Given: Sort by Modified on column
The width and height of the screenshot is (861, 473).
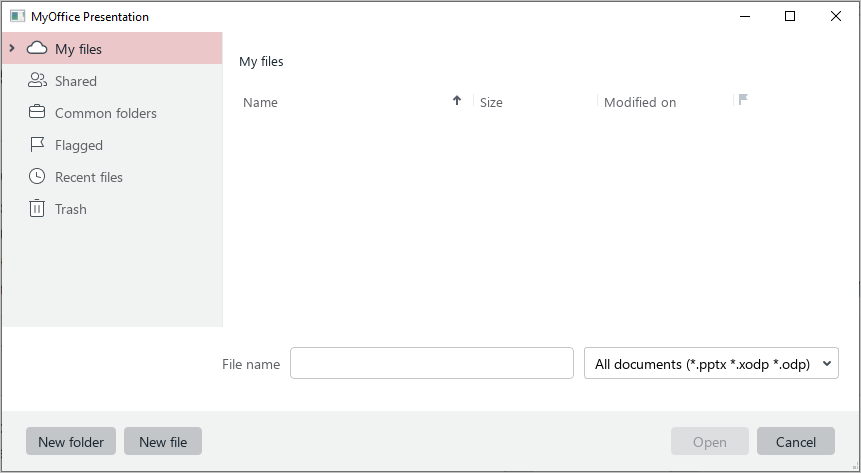Looking at the screenshot, I should (640, 102).
